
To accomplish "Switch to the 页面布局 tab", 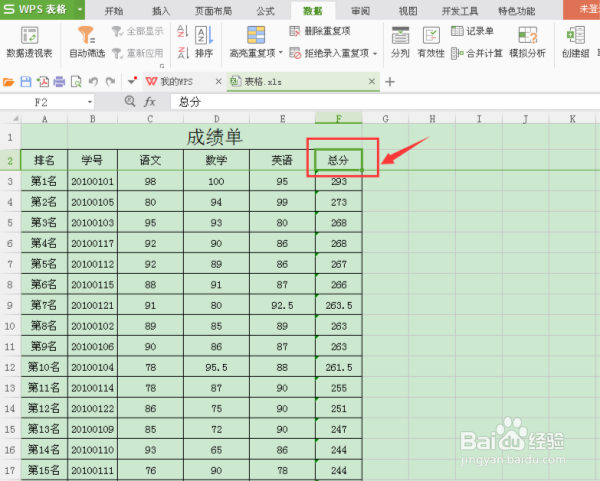I will [x=214, y=11].
